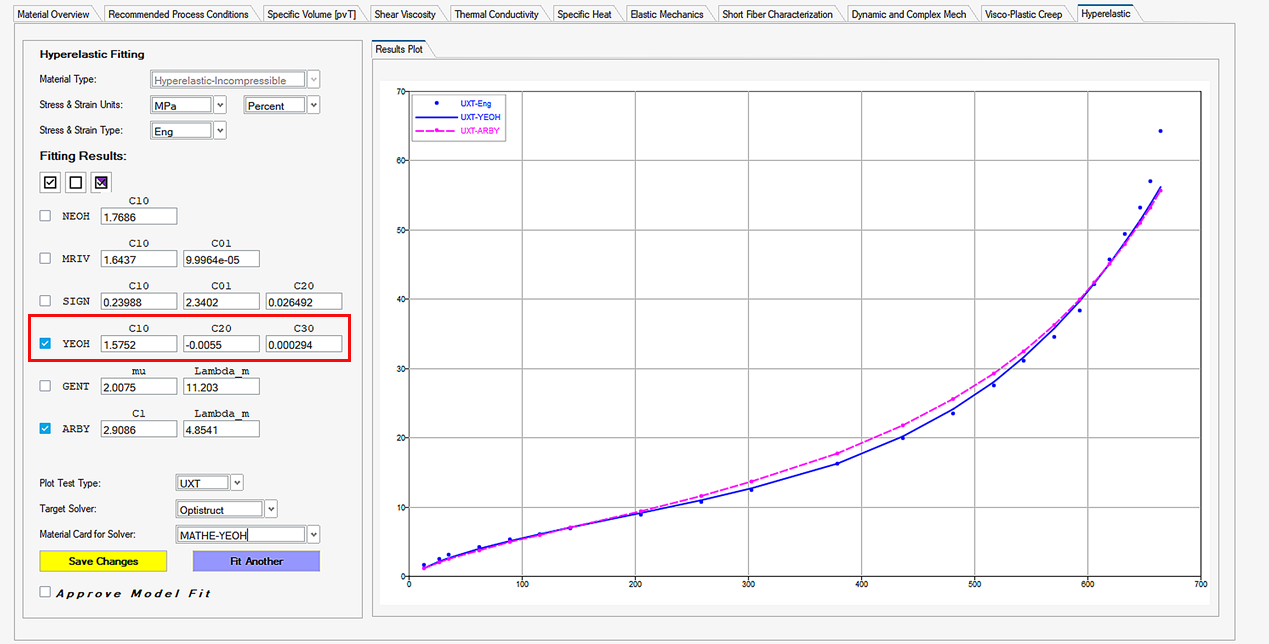Disable the YEOH model checkbox
Viewport: 1269px width, 644px height.
point(44,343)
